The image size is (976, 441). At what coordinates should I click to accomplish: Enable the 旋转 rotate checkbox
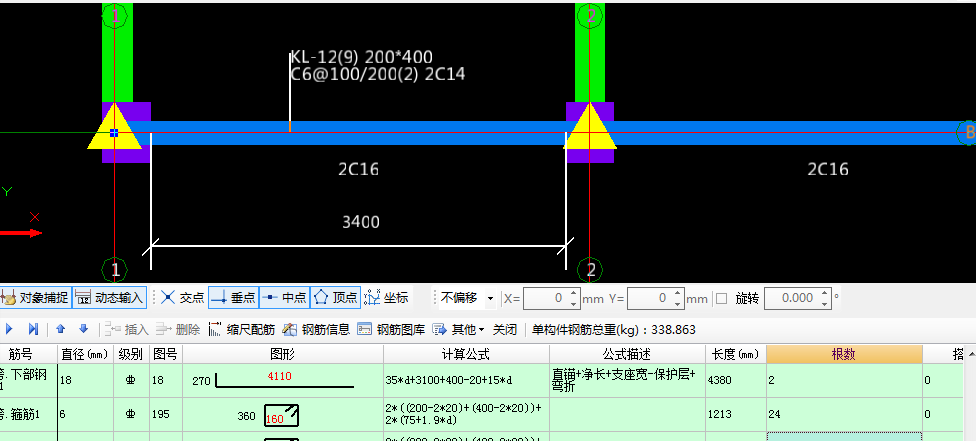pyautogui.click(x=721, y=298)
